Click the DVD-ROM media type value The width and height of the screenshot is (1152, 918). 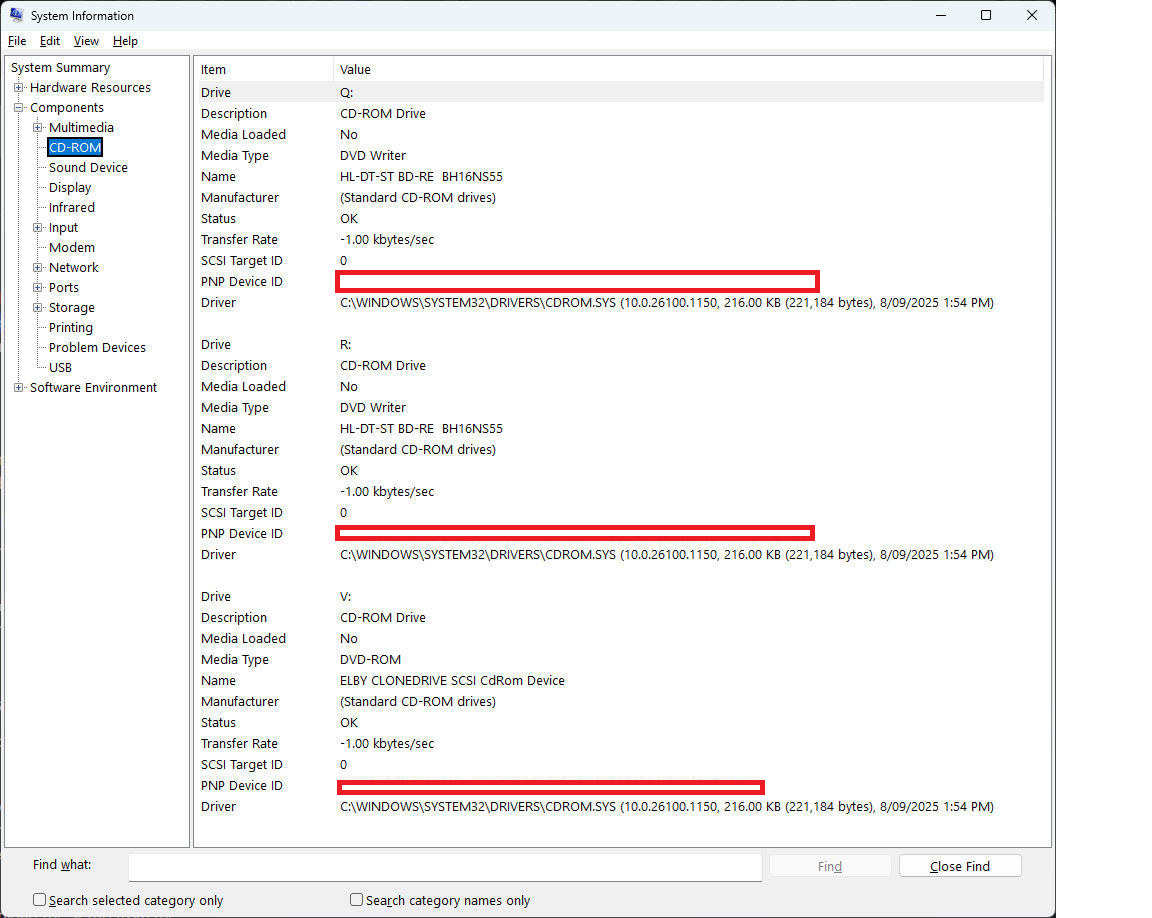[x=370, y=659]
